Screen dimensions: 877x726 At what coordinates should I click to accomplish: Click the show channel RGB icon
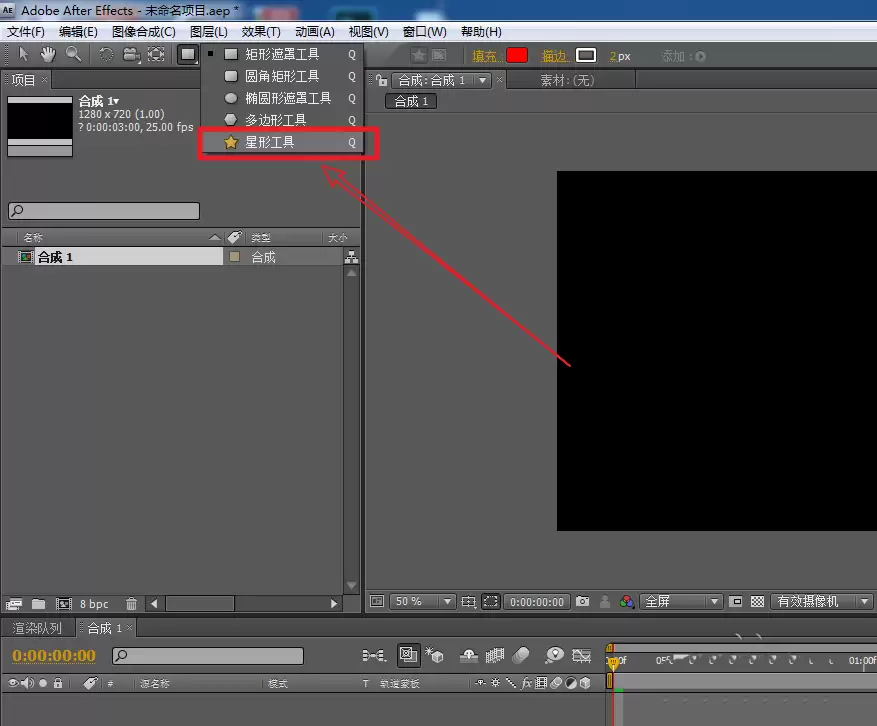[626, 601]
